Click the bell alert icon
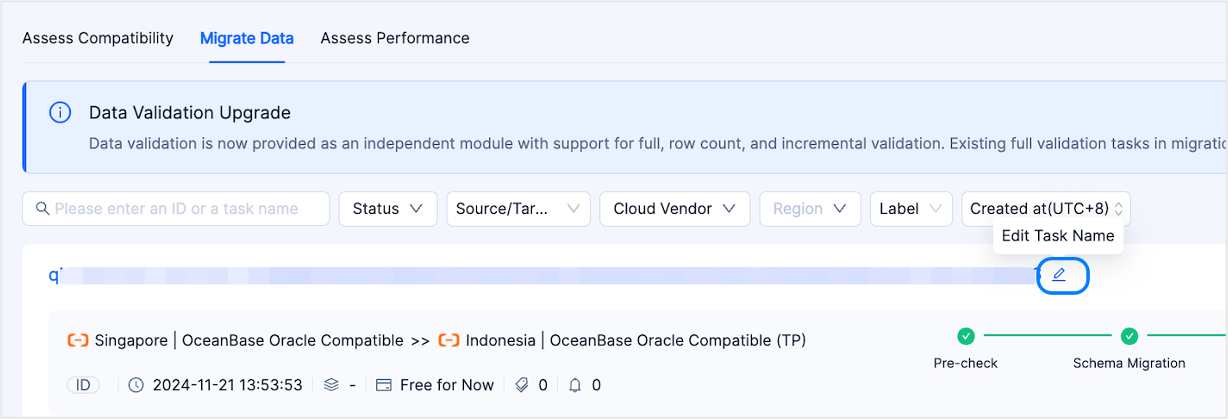Image resolution: width=1228 pixels, height=420 pixels. (x=575, y=385)
